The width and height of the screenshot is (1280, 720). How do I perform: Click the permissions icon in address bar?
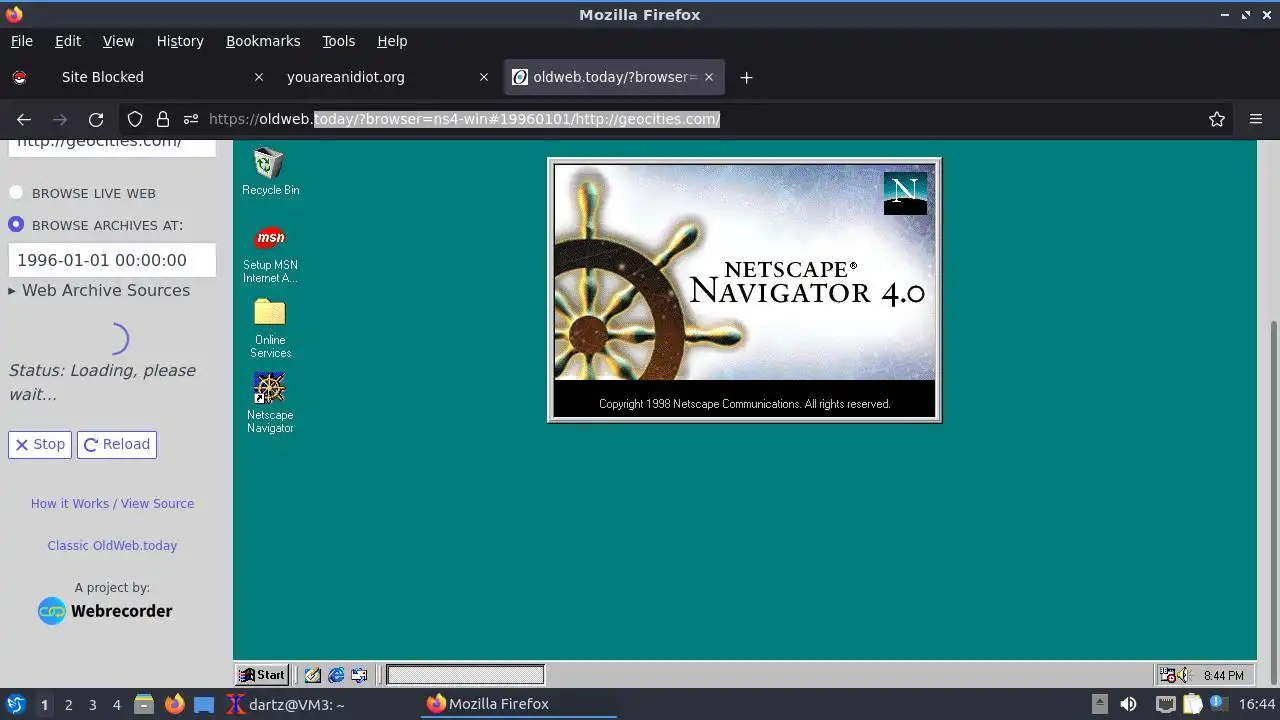pos(191,119)
